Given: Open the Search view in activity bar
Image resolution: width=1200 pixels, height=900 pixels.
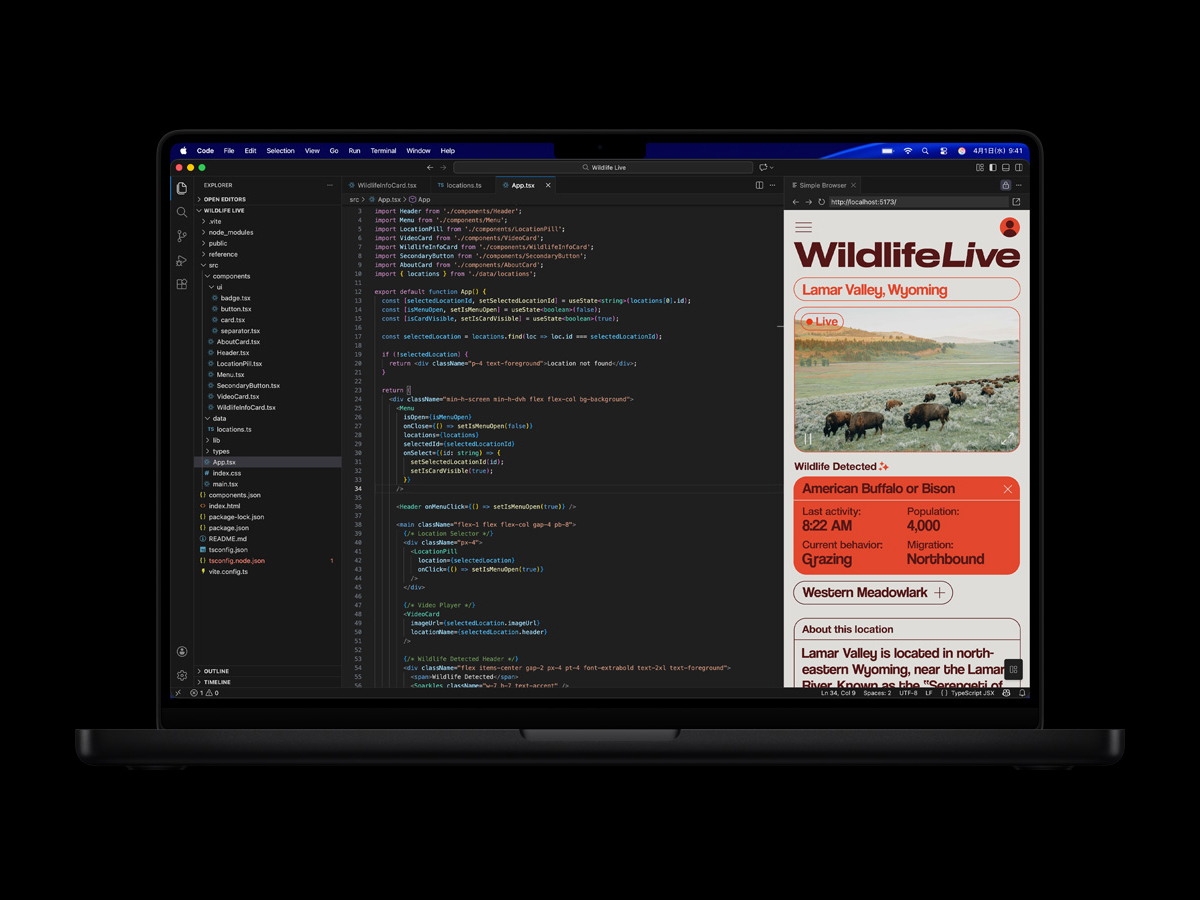Looking at the screenshot, I should click(182, 212).
